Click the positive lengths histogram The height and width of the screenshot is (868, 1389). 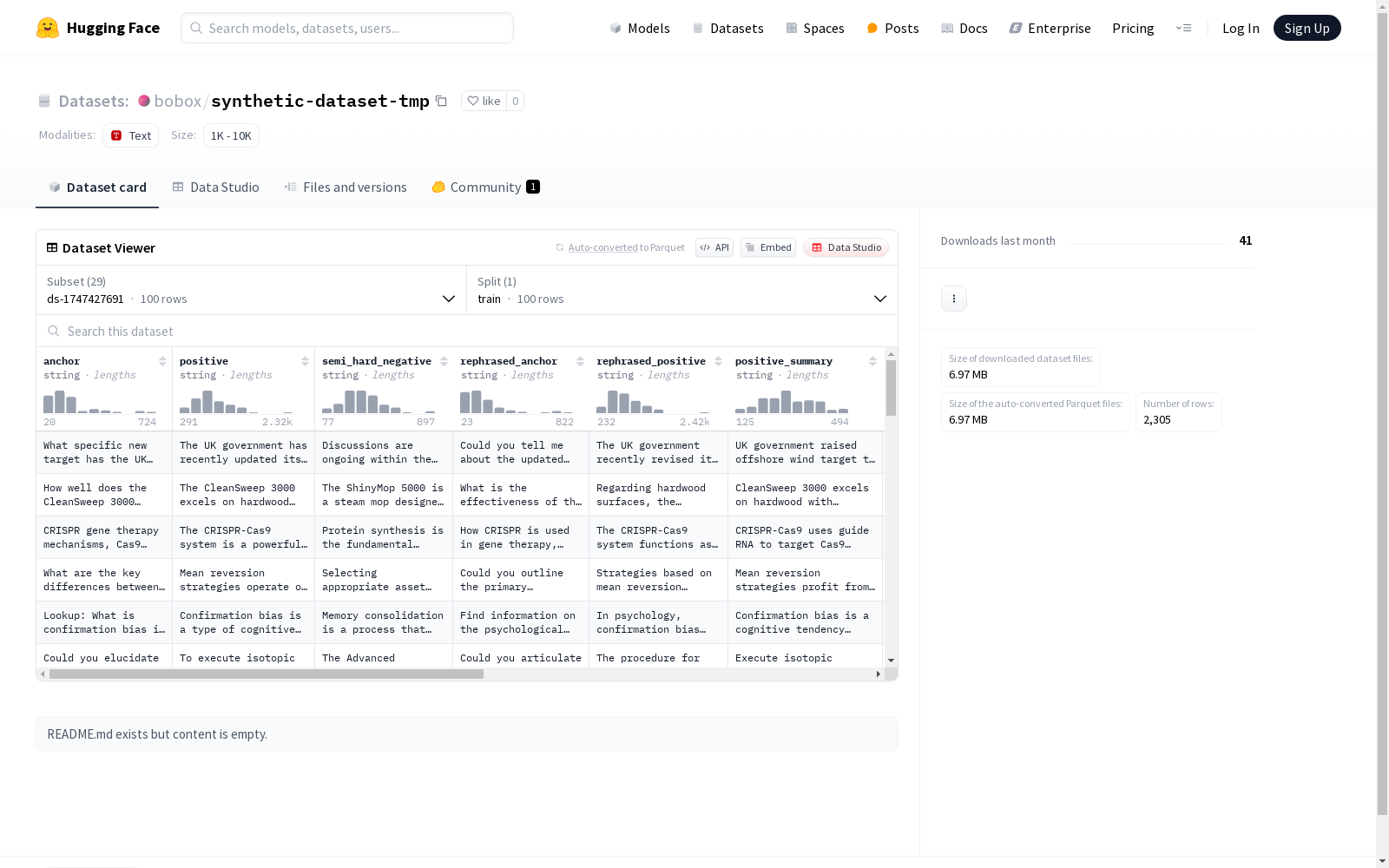236,402
